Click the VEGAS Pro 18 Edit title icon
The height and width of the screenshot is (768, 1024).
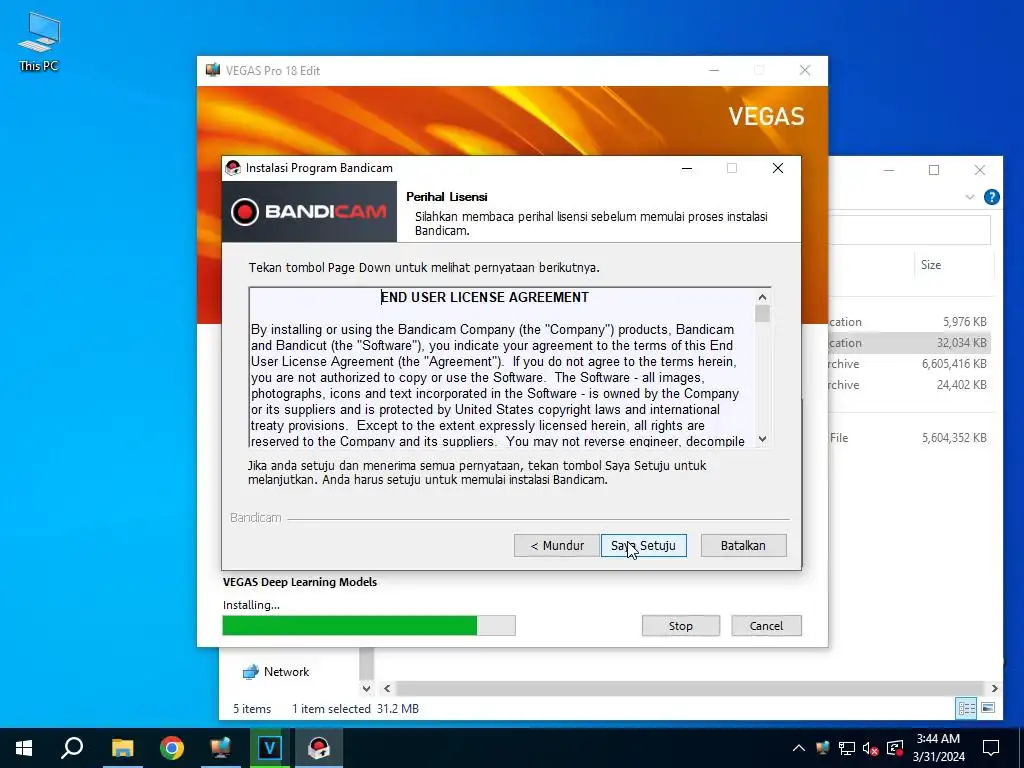212,70
